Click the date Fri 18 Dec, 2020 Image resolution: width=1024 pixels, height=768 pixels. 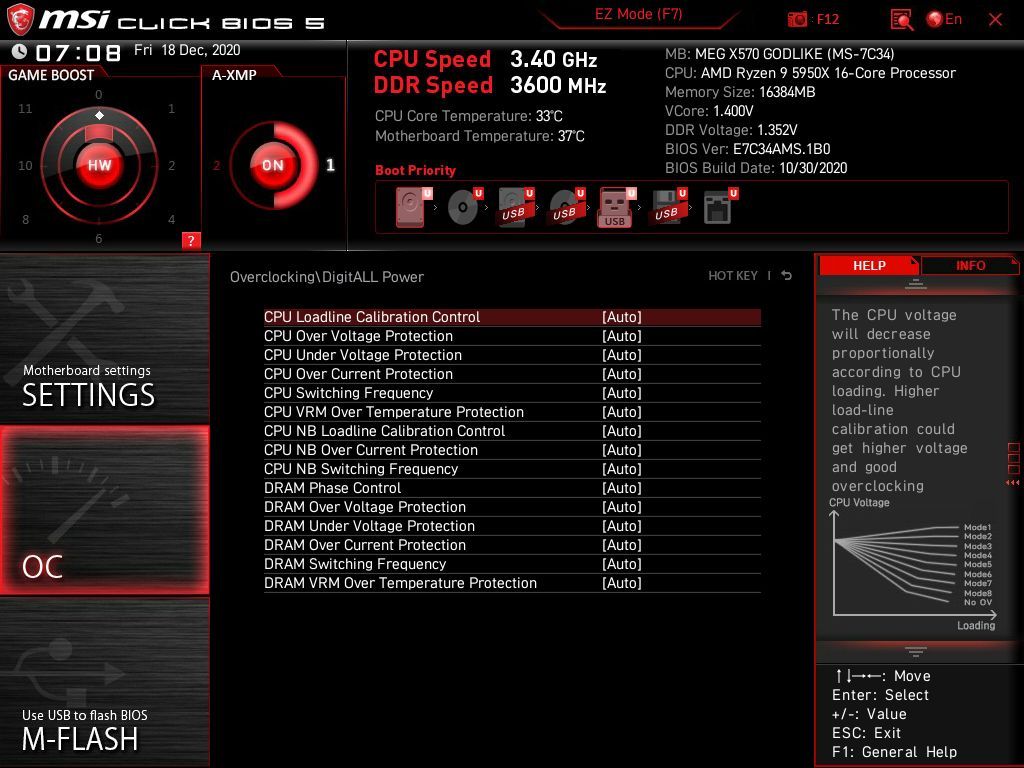click(187, 50)
